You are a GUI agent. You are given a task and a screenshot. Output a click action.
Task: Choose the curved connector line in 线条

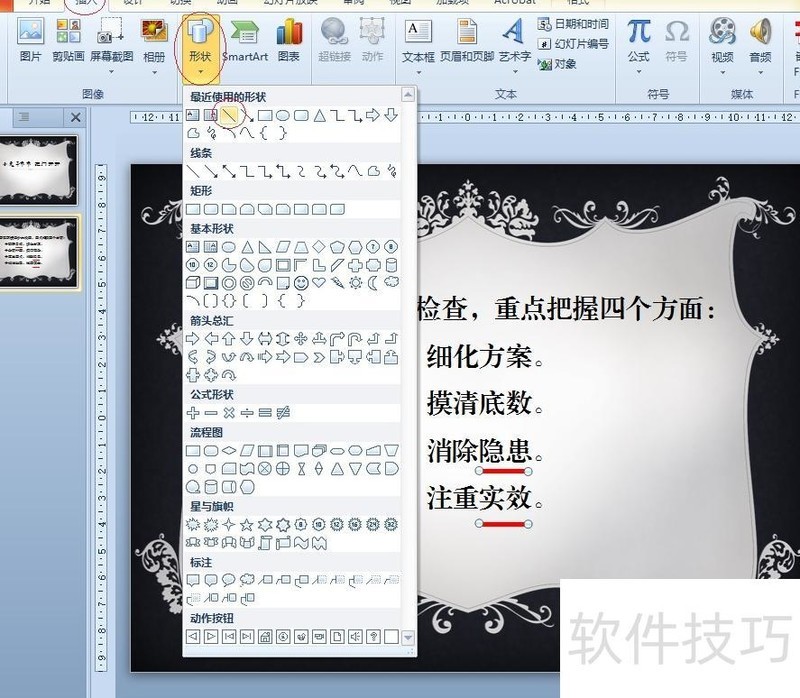(301, 171)
